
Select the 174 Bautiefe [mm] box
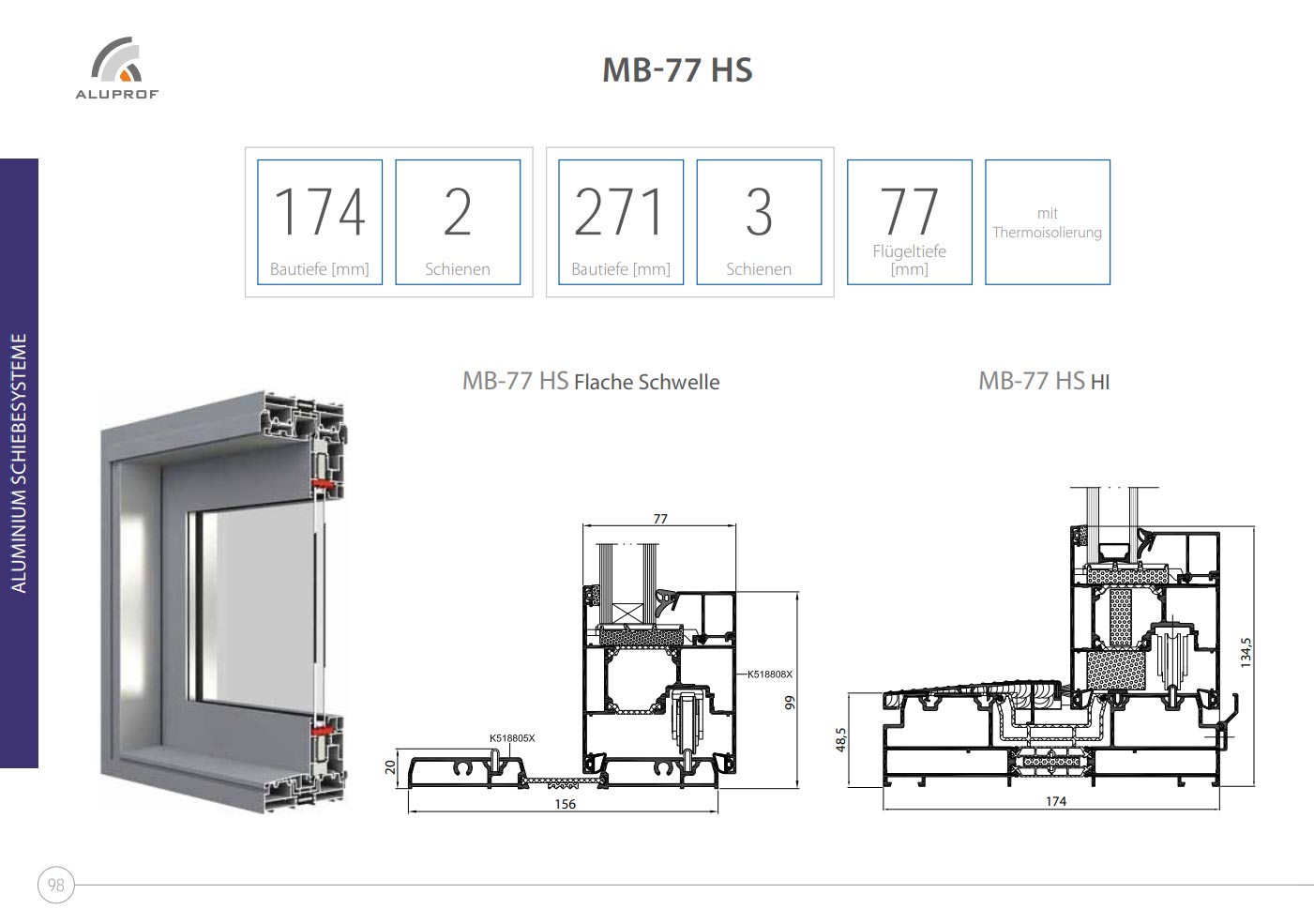click(320, 222)
